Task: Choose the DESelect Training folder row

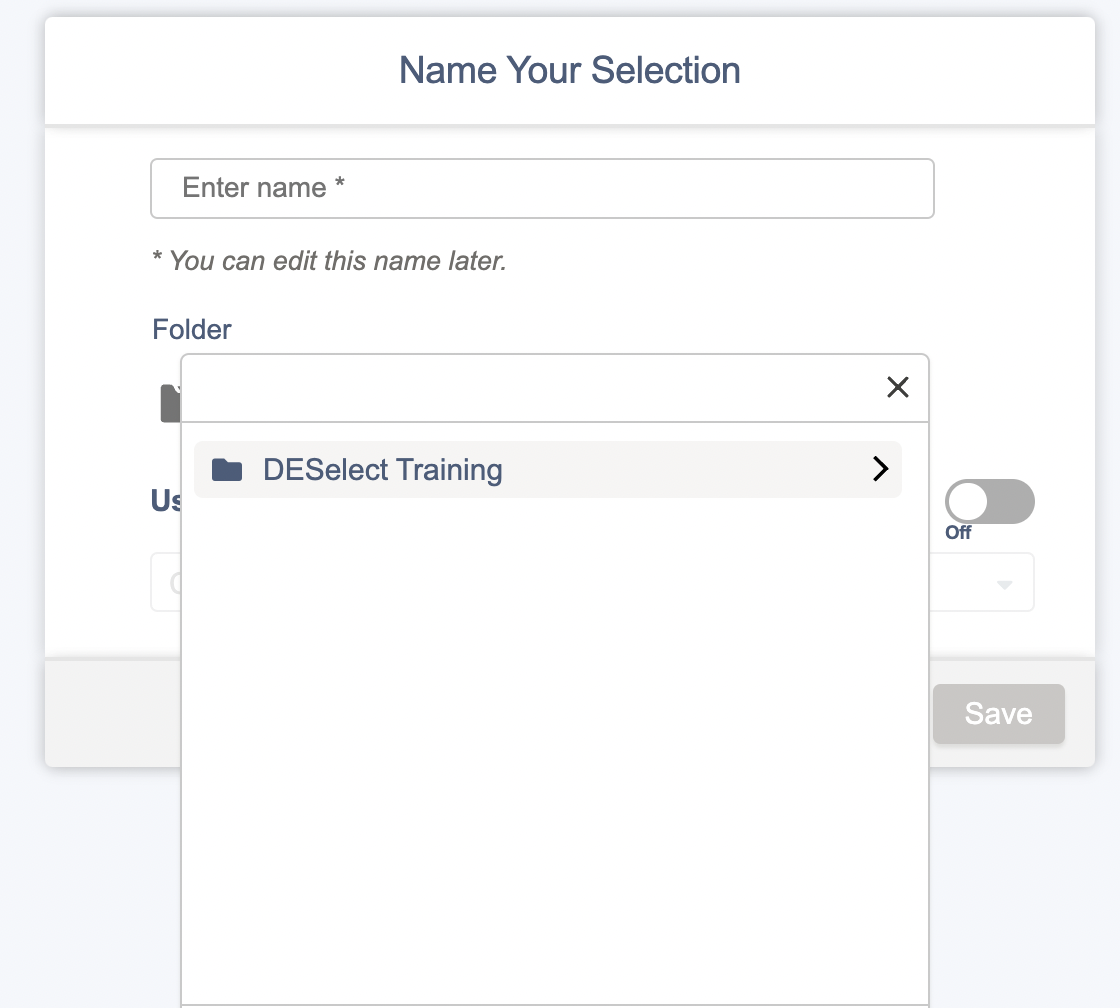Action: coord(548,469)
